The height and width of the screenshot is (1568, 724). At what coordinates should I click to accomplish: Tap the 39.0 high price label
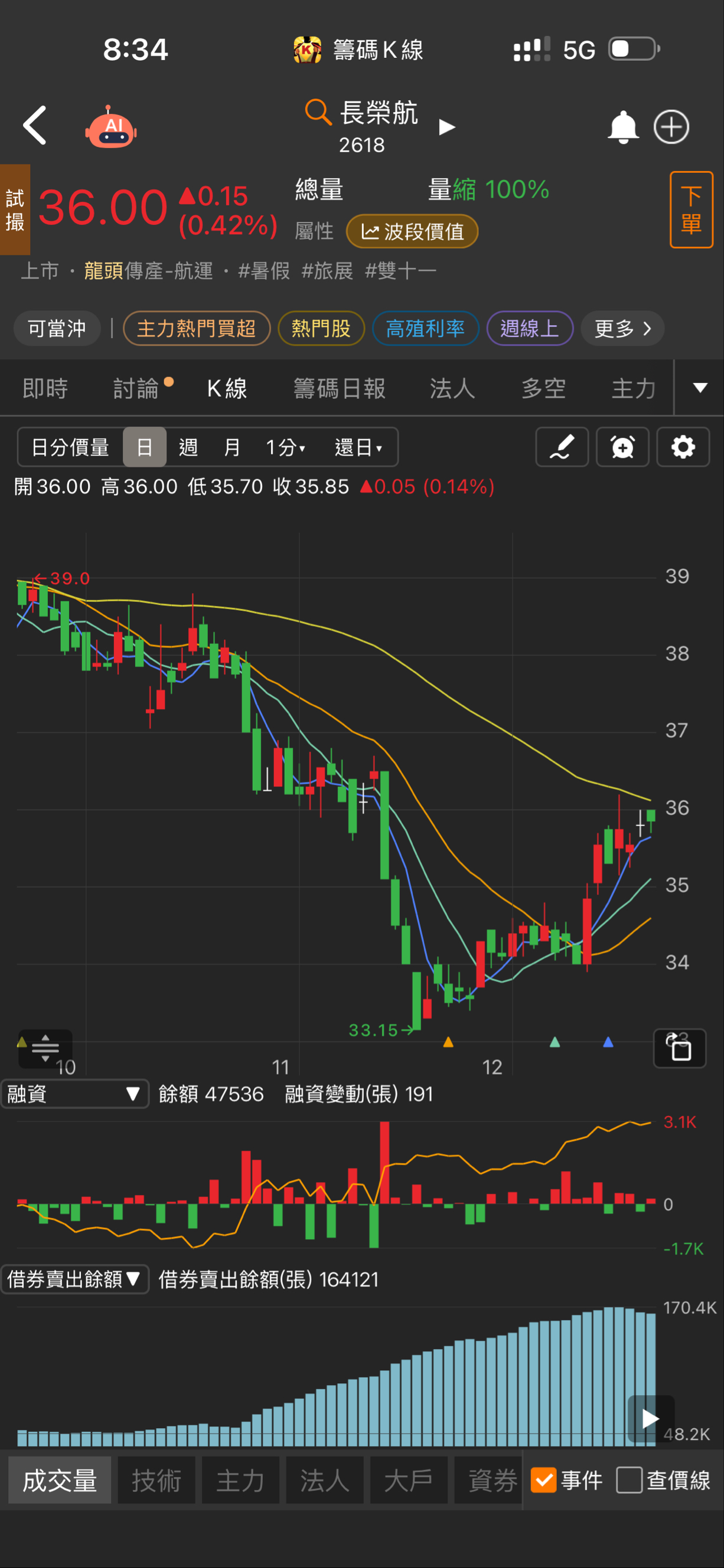[61, 578]
